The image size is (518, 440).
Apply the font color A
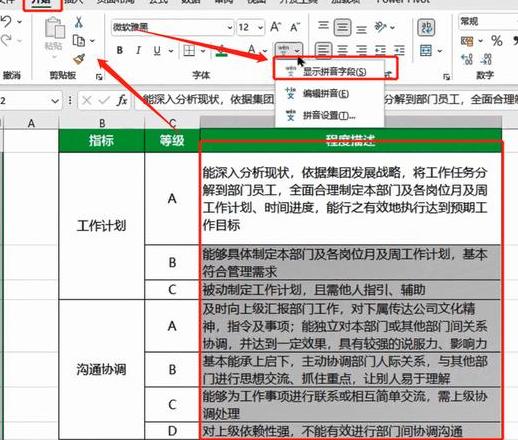252,50
